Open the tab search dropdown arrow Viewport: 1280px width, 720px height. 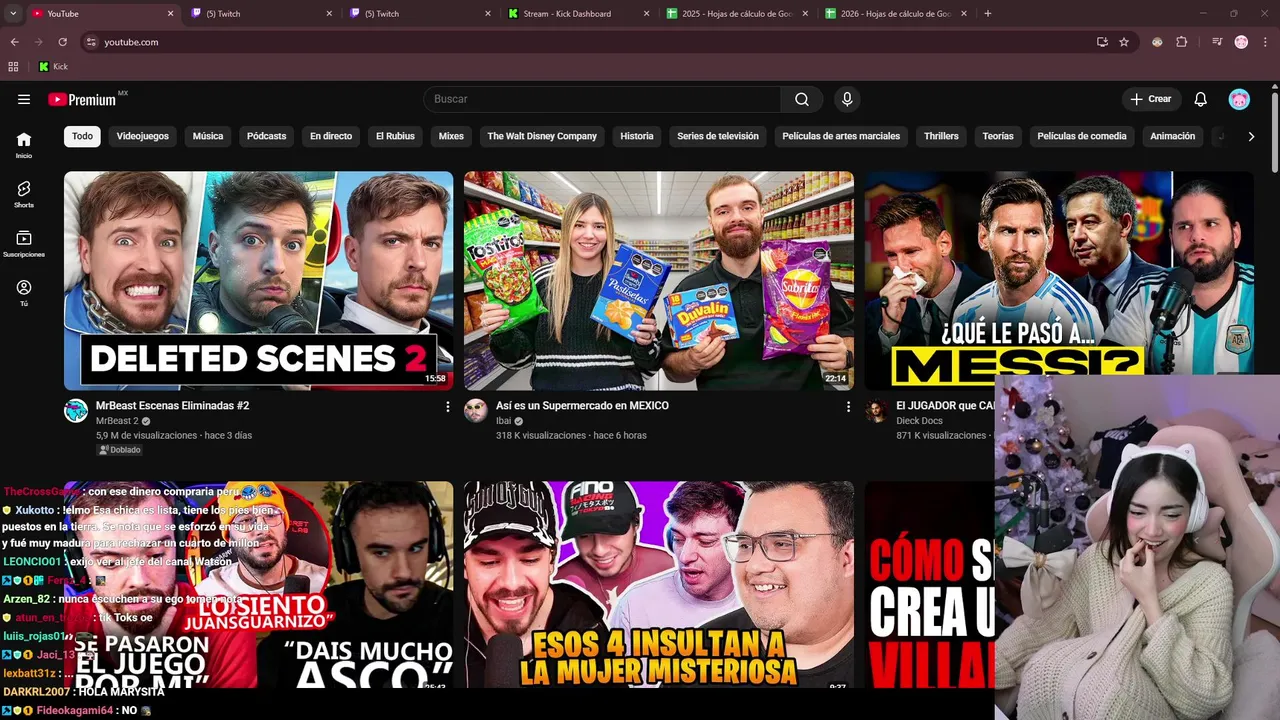pyautogui.click(x=13, y=14)
